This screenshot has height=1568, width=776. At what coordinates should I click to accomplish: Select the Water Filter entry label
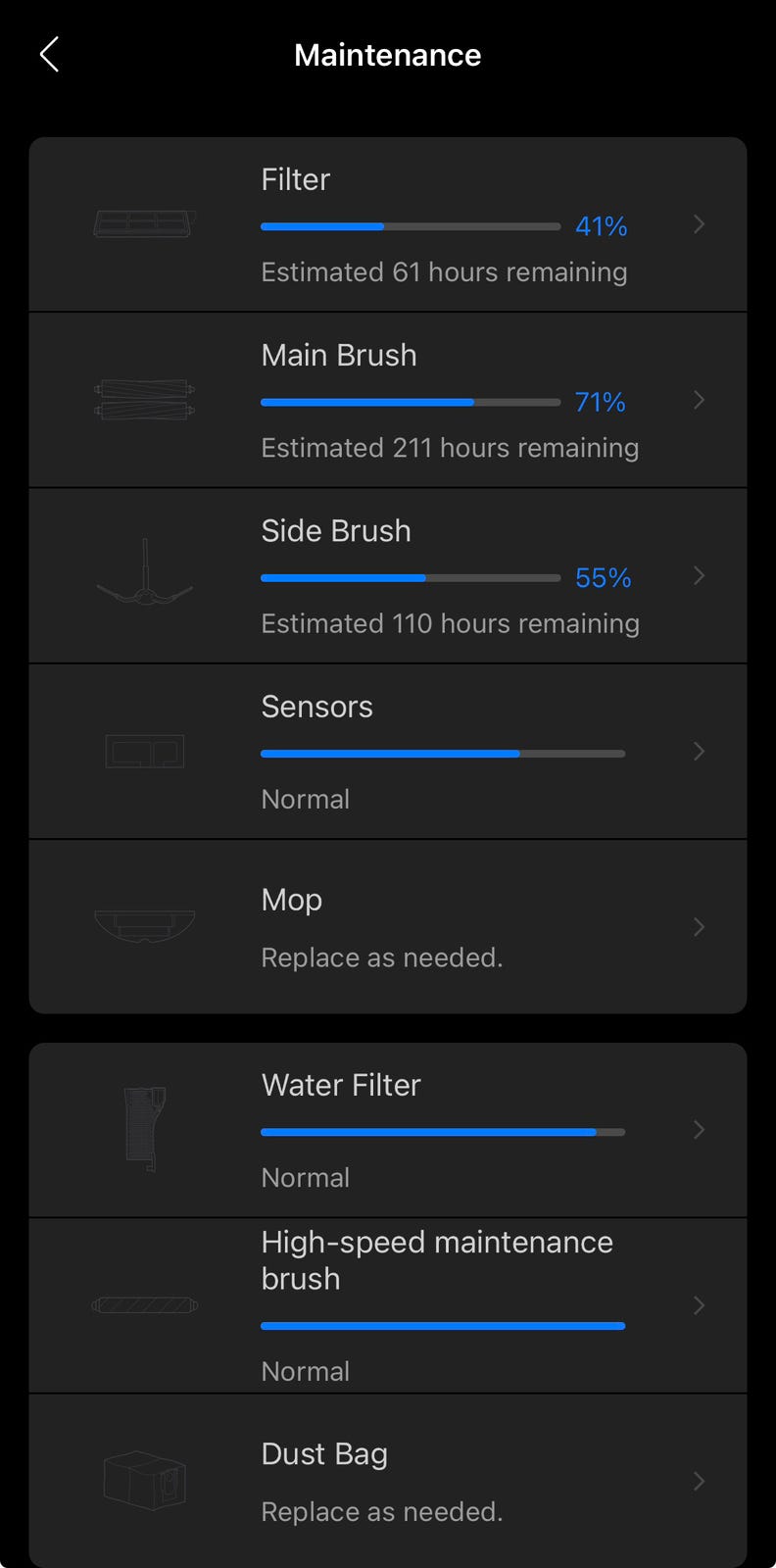[341, 1085]
